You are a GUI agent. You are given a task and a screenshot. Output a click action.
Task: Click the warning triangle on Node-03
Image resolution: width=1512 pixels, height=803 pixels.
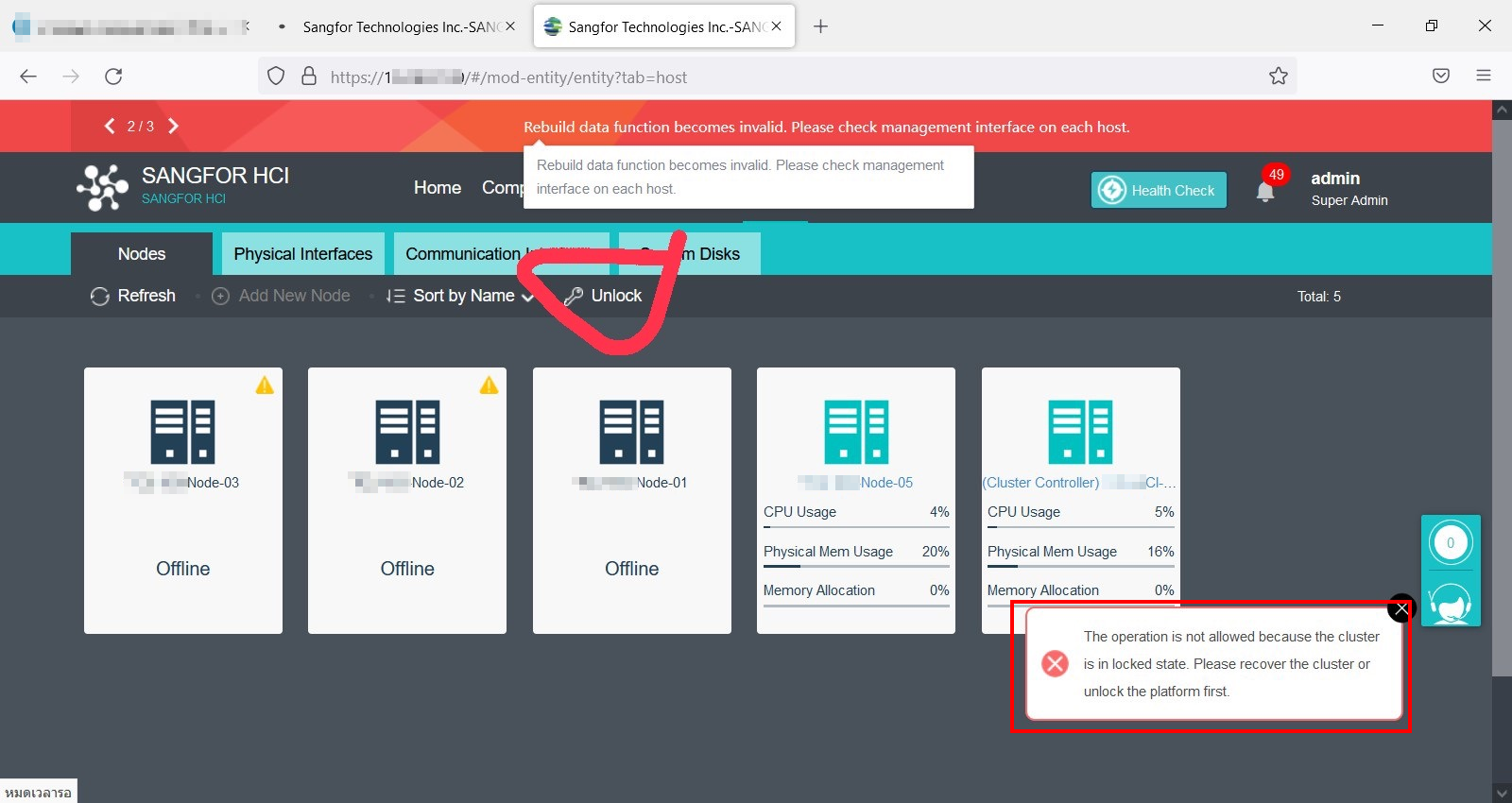click(x=265, y=385)
